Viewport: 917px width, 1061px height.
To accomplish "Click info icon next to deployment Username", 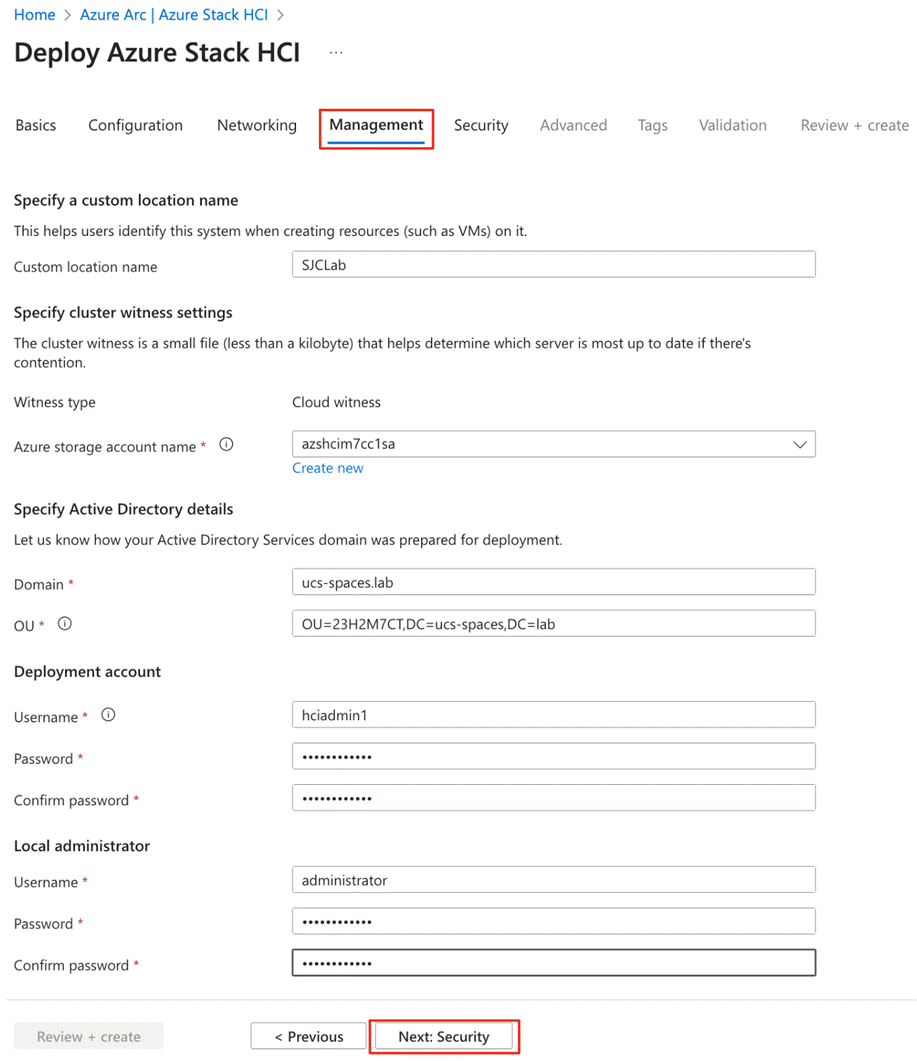I will pyautogui.click(x=109, y=715).
